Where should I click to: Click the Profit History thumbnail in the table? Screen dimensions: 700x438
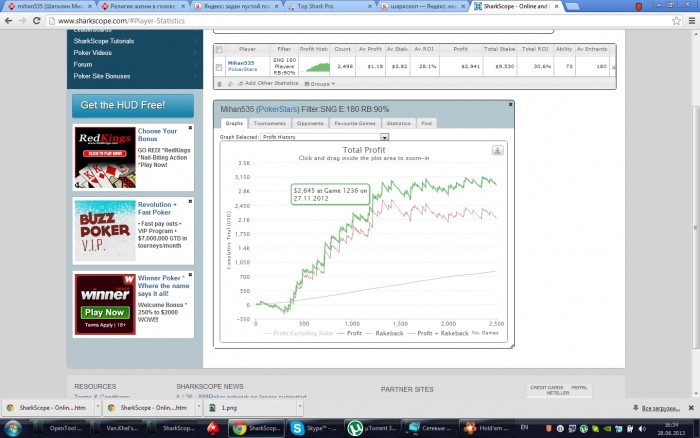[x=314, y=67]
